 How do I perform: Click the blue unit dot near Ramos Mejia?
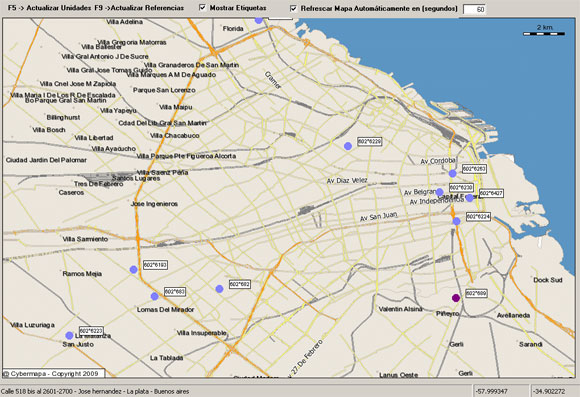tap(134, 270)
